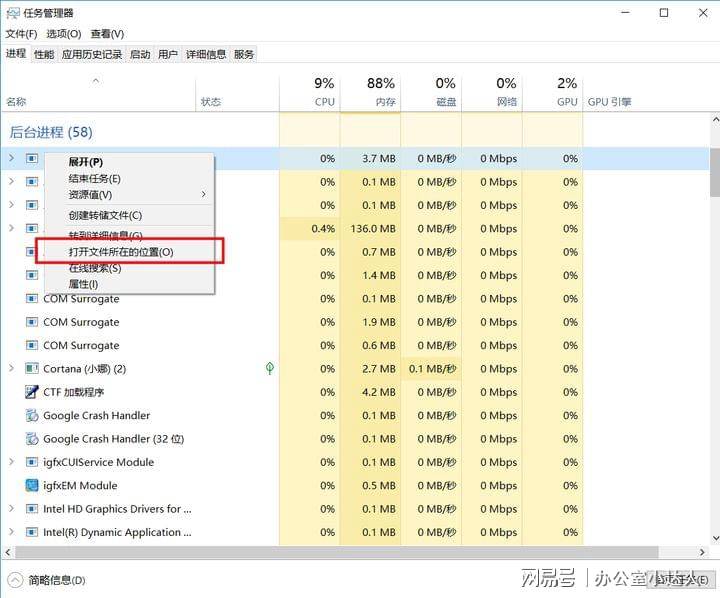Select the igfxEM Module process name

[x=80, y=485]
